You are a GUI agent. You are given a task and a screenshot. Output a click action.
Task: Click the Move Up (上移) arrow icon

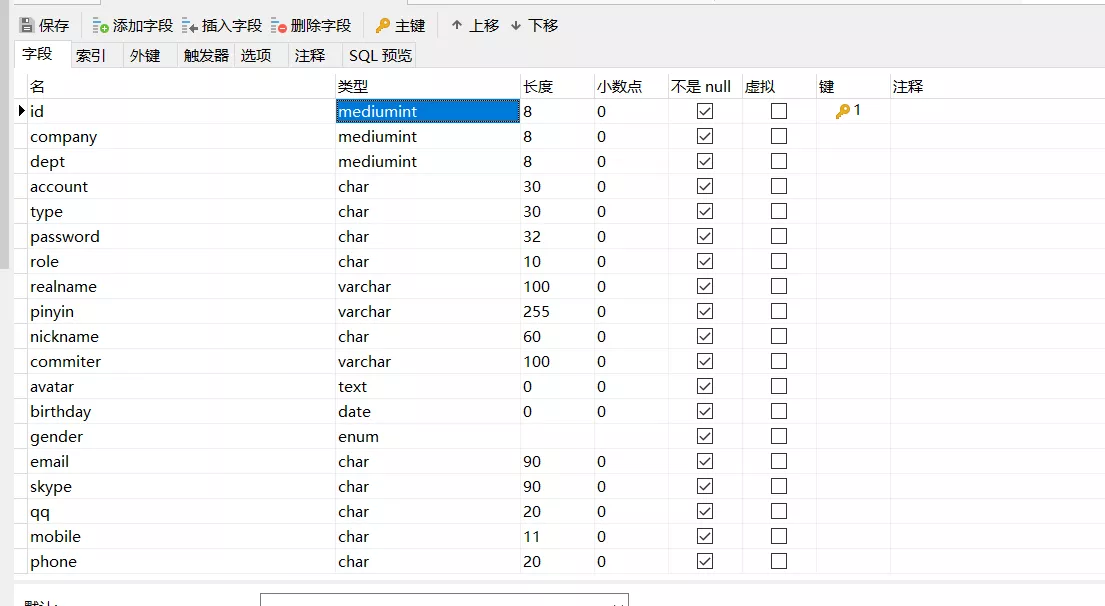click(457, 25)
